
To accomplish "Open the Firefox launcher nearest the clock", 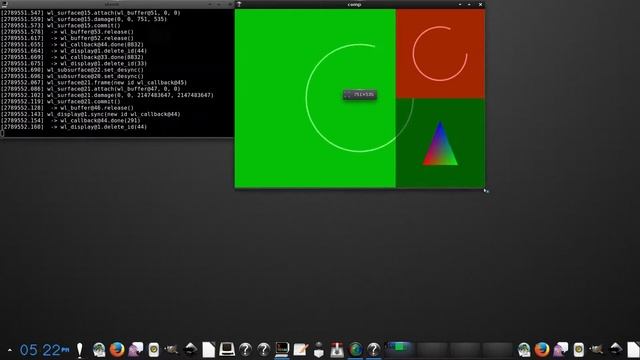I will pyautogui.click(x=117, y=350).
